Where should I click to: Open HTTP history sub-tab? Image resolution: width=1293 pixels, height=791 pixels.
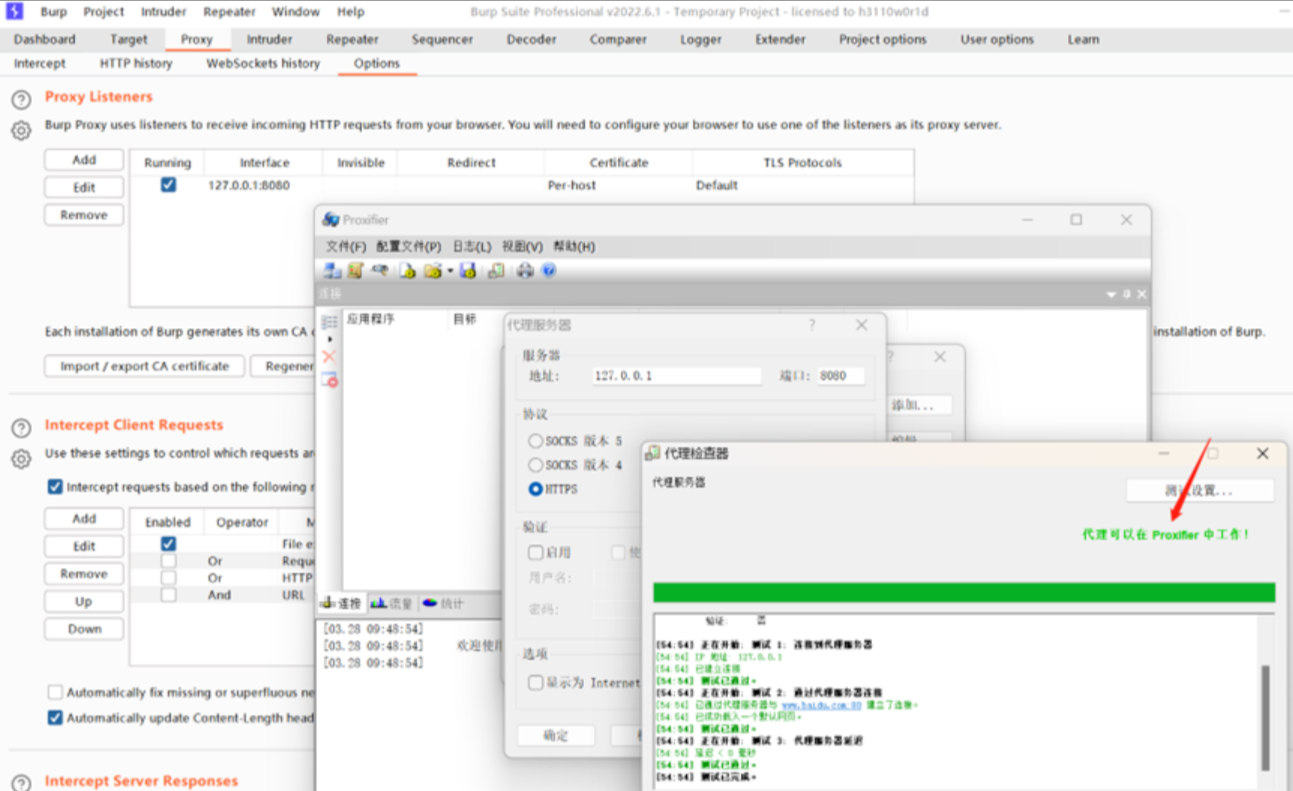coord(136,63)
